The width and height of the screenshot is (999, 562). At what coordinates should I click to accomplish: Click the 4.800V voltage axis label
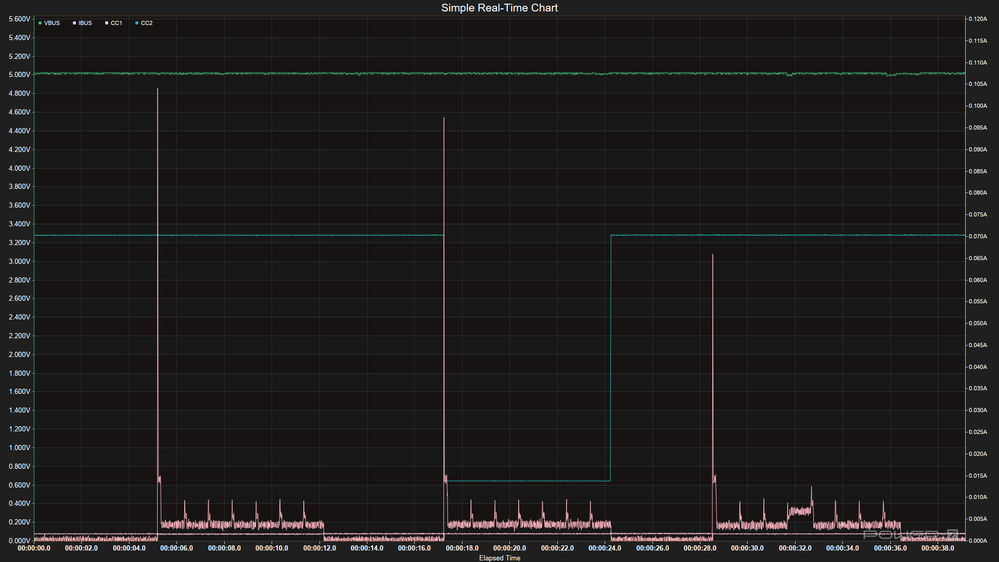pos(19,93)
